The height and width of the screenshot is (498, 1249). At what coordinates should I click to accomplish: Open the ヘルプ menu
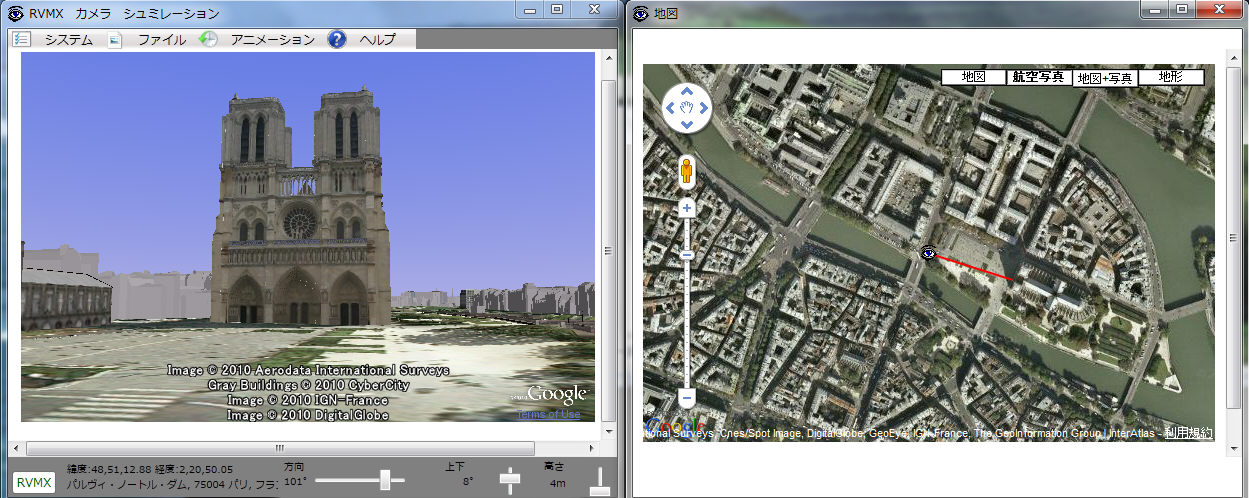click(377, 40)
